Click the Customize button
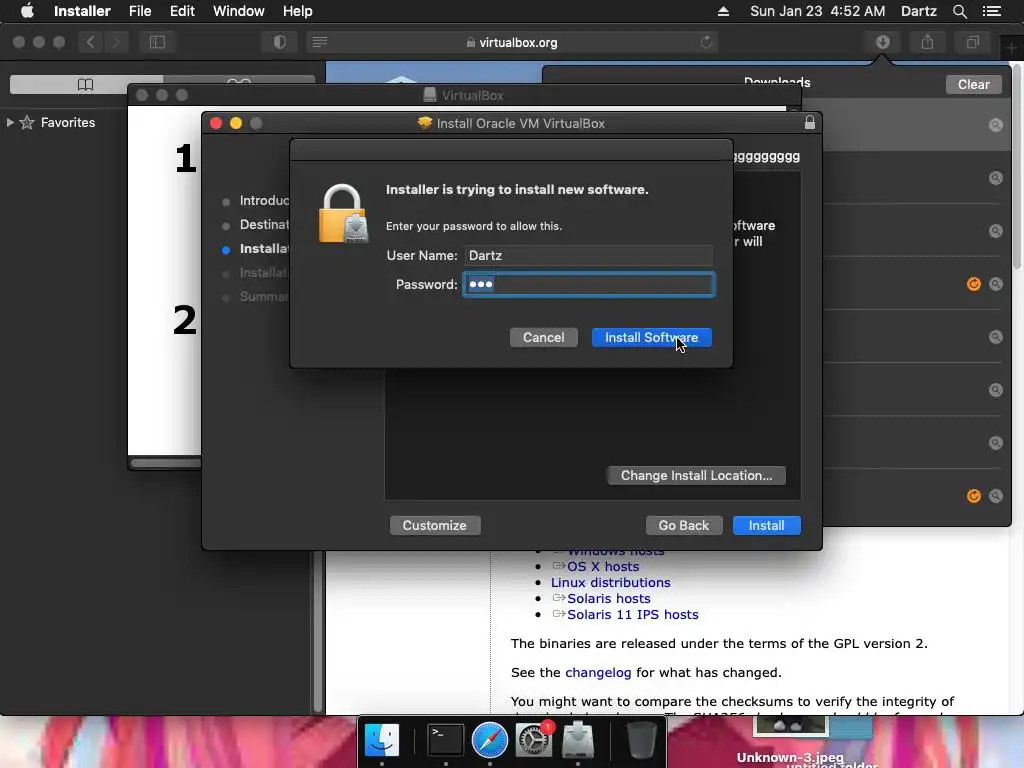This screenshot has width=1024, height=768. click(434, 526)
